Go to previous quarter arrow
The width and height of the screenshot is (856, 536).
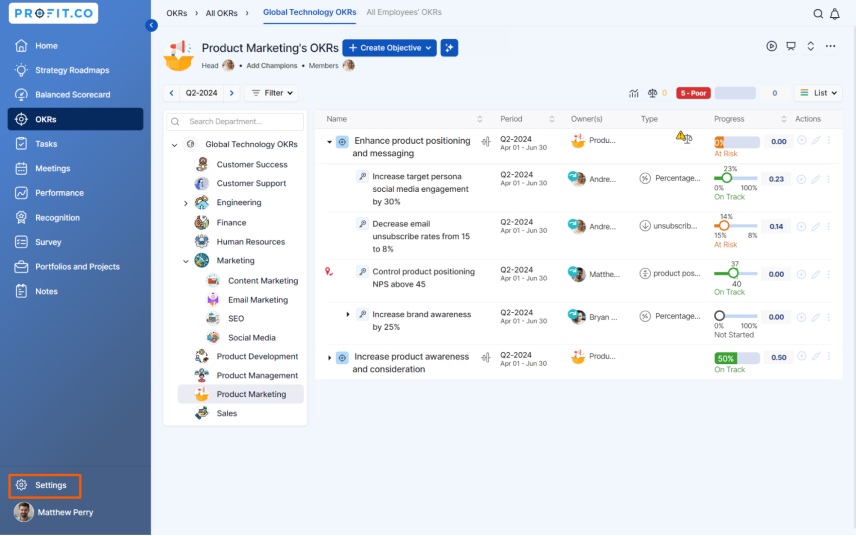tap(171, 93)
